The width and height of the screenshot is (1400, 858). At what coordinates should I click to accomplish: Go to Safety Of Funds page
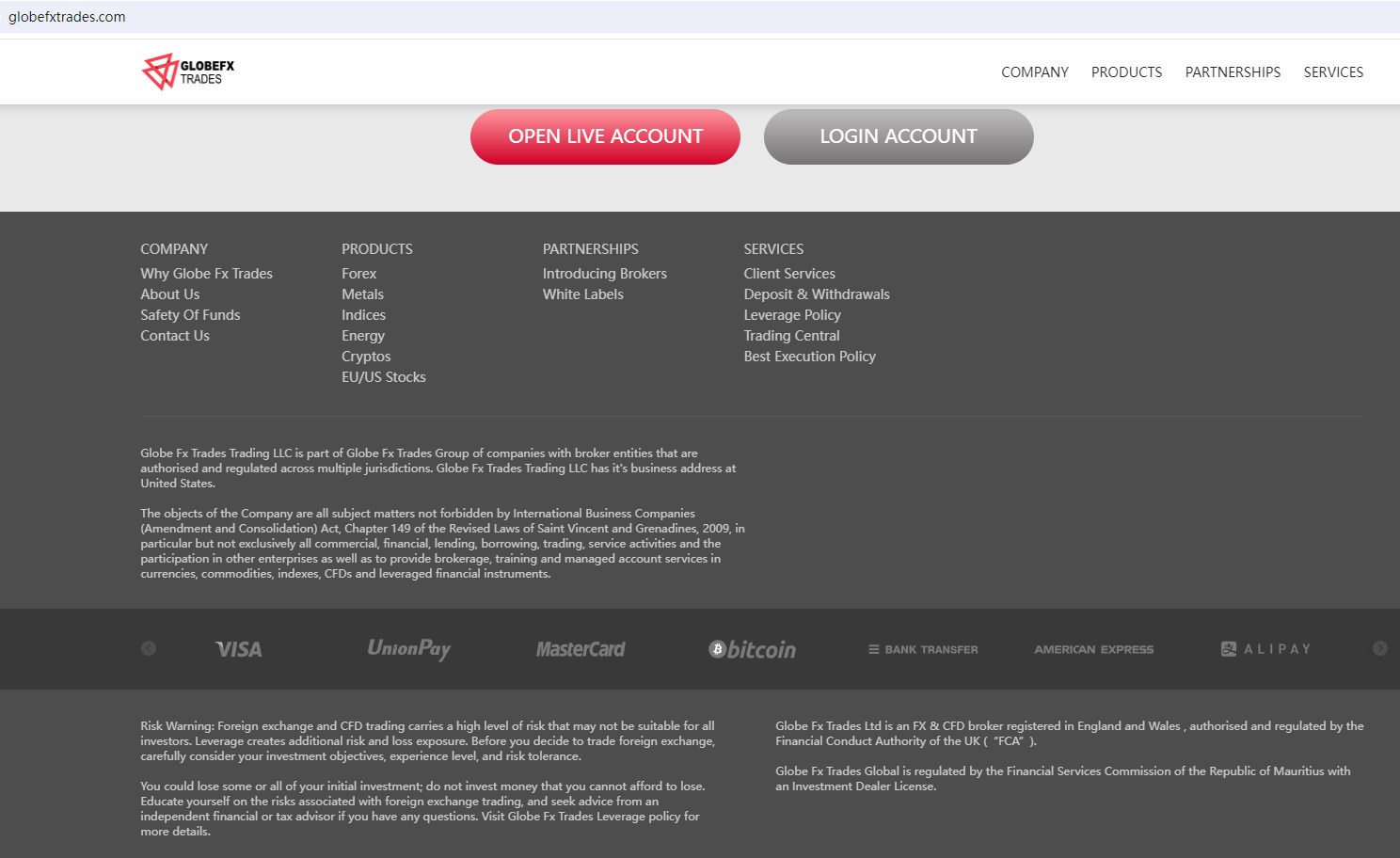(190, 315)
